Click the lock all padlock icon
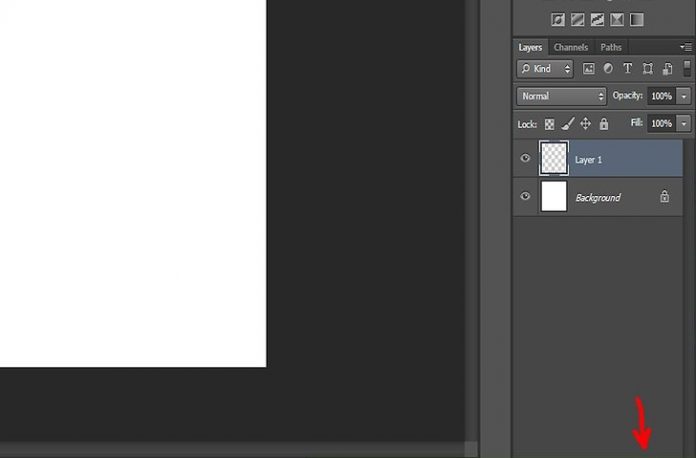The image size is (696, 458). [x=603, y=124]
